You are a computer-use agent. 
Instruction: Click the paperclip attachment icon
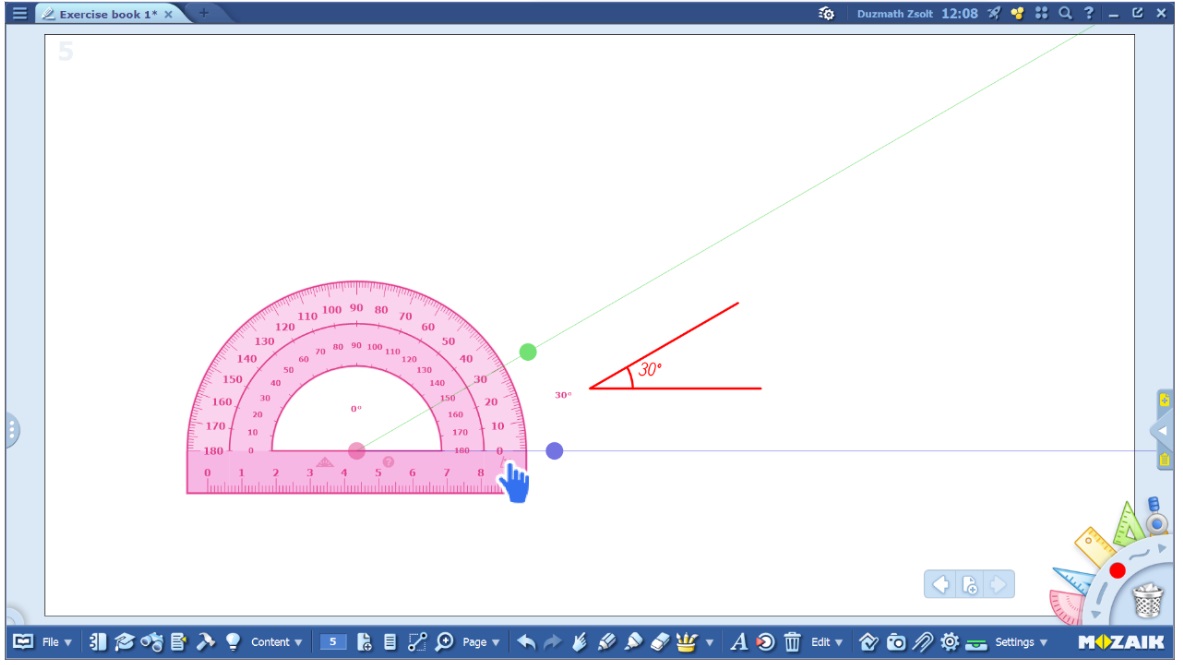[x=922, y=642]
